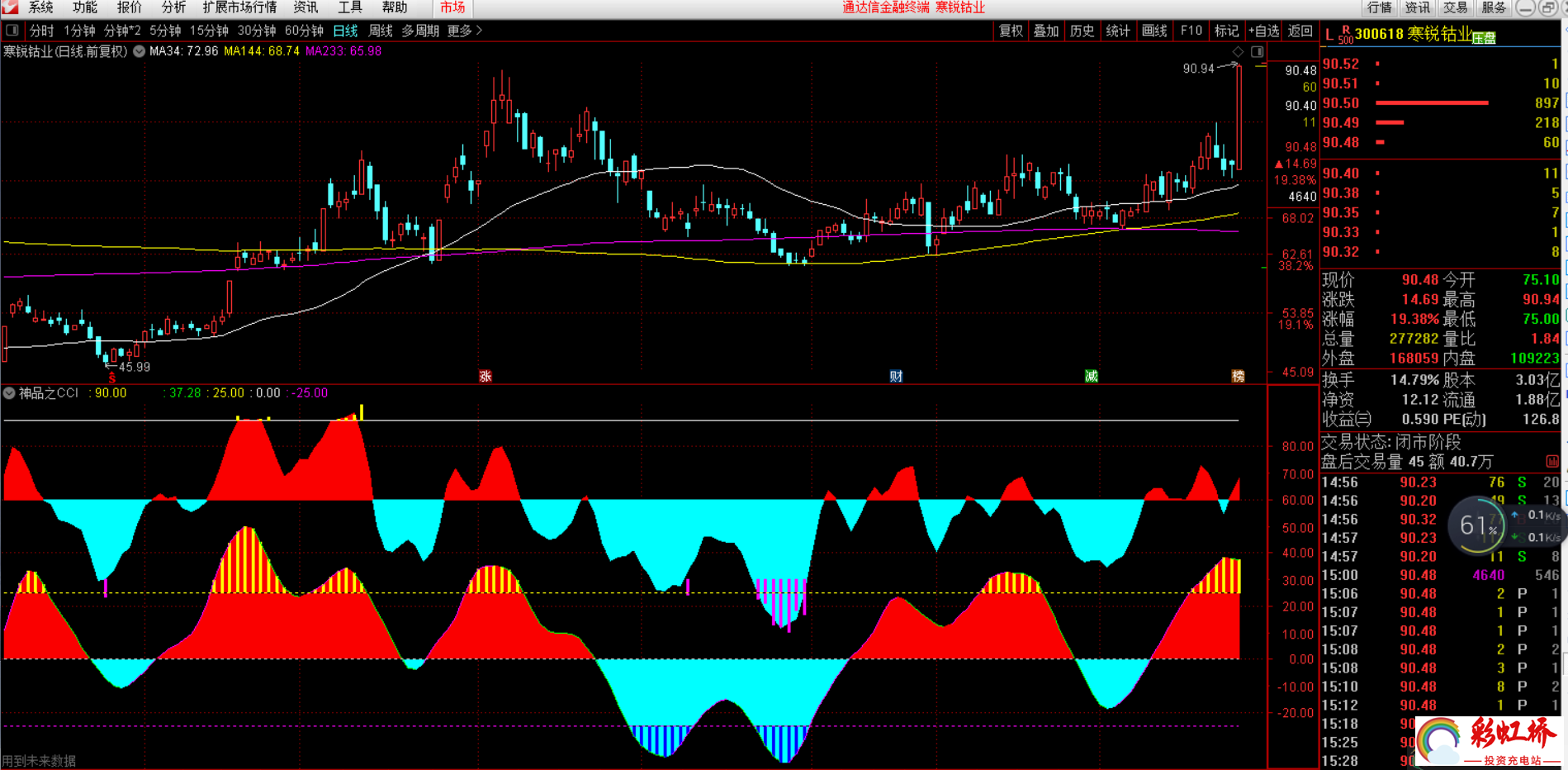Add stock via +自选 button
Viewport: 1568px width, 770px height.
coord(1263,31)
